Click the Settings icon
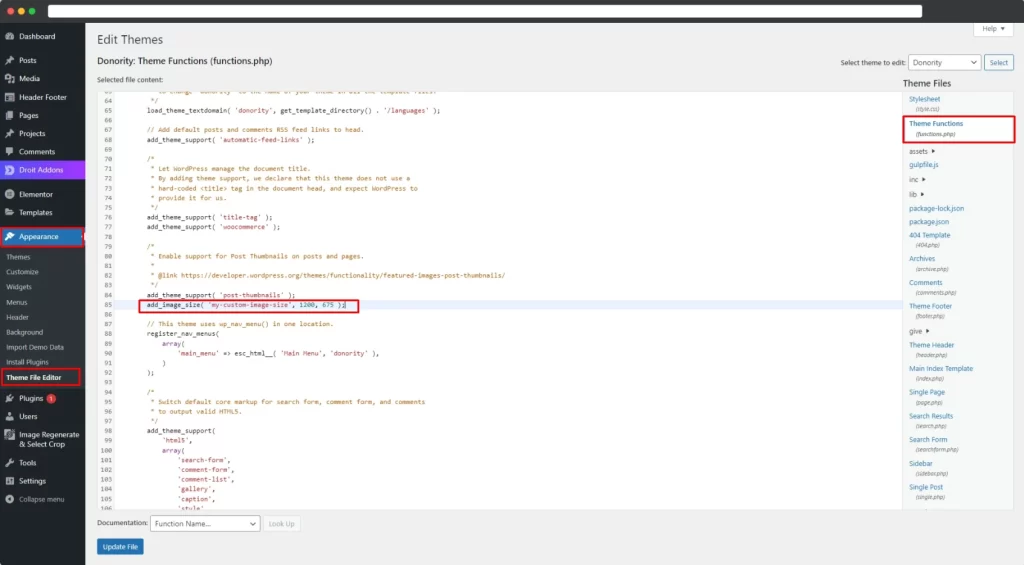The image size is (1024, 565). point(10,481)
